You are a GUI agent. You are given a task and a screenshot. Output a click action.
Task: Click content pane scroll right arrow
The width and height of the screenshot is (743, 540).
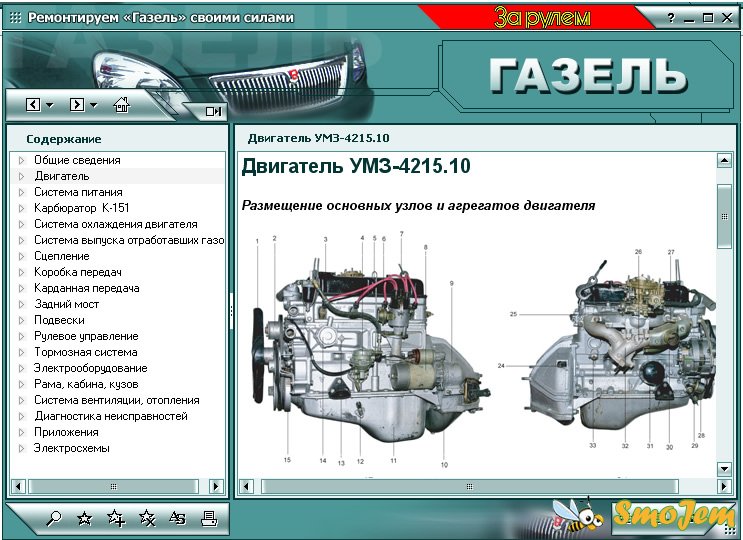[724, 486]
